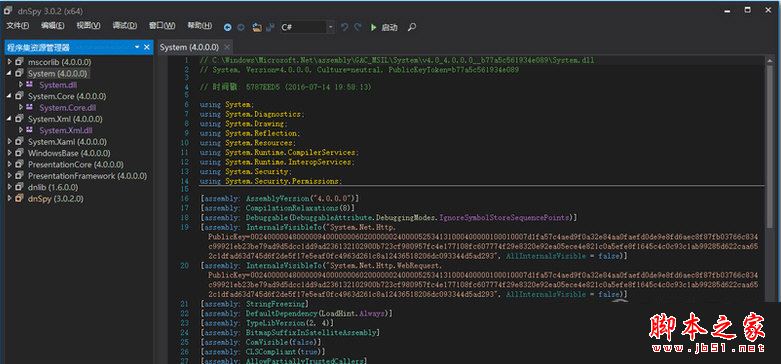The height and width of the screenshot is (364, 781).
Task: Click the System assembly icon
Action: (19, 73)
